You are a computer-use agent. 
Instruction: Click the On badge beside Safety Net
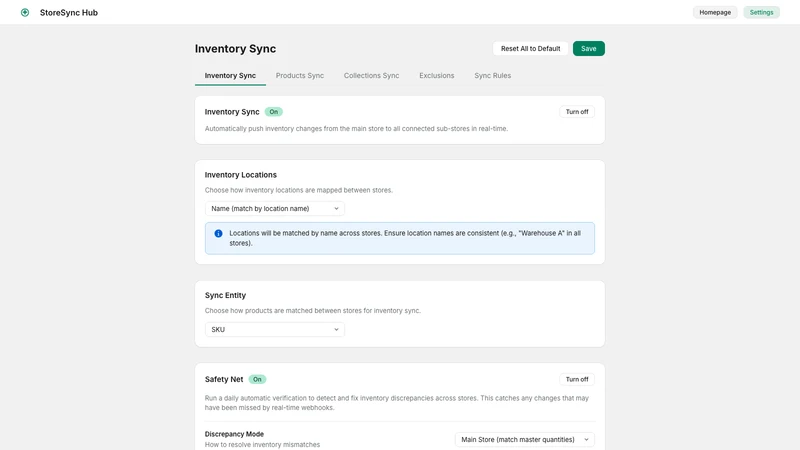point(257,379)
